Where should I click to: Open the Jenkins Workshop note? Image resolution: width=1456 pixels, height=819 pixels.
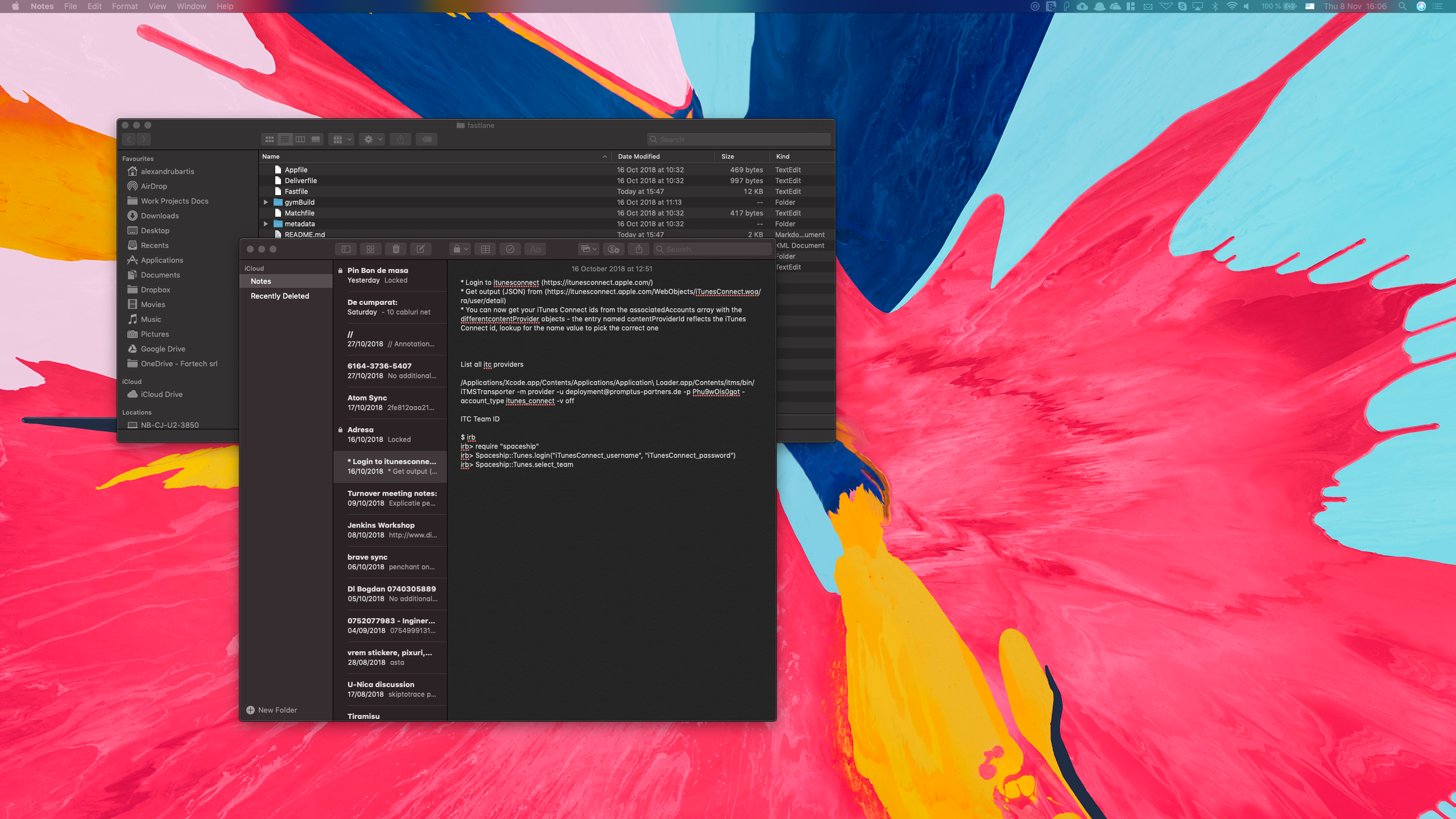[390, 530]
